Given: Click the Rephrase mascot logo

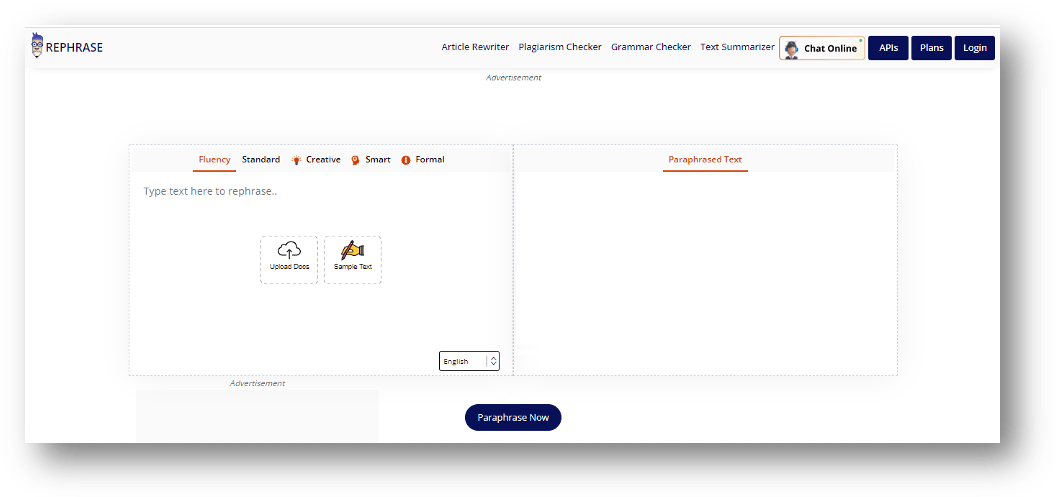Looking at the screenshot, I should 37,45.
